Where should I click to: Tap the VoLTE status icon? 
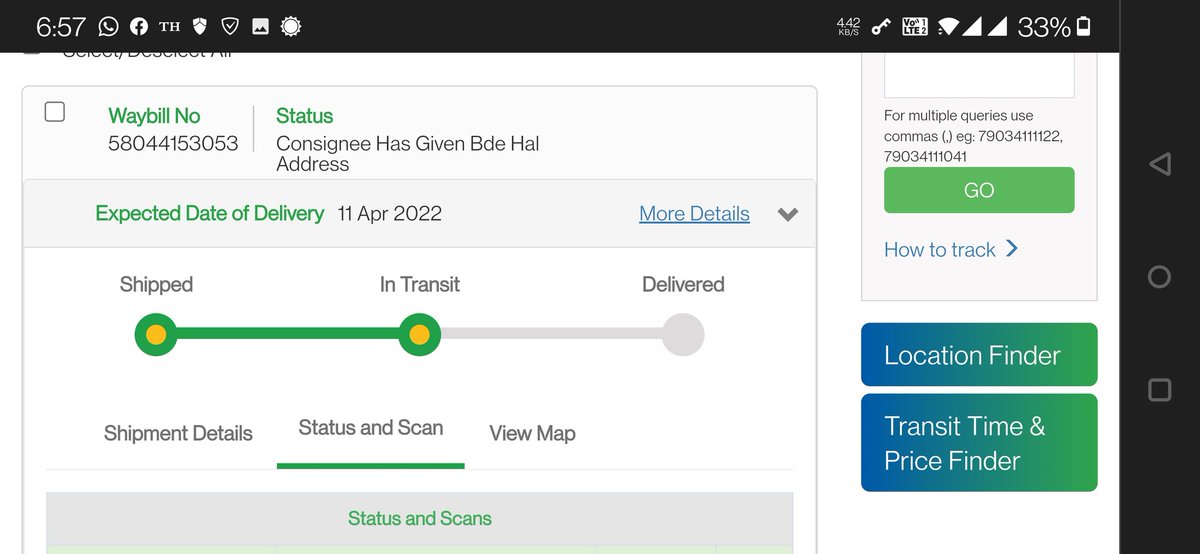point(914,27)
